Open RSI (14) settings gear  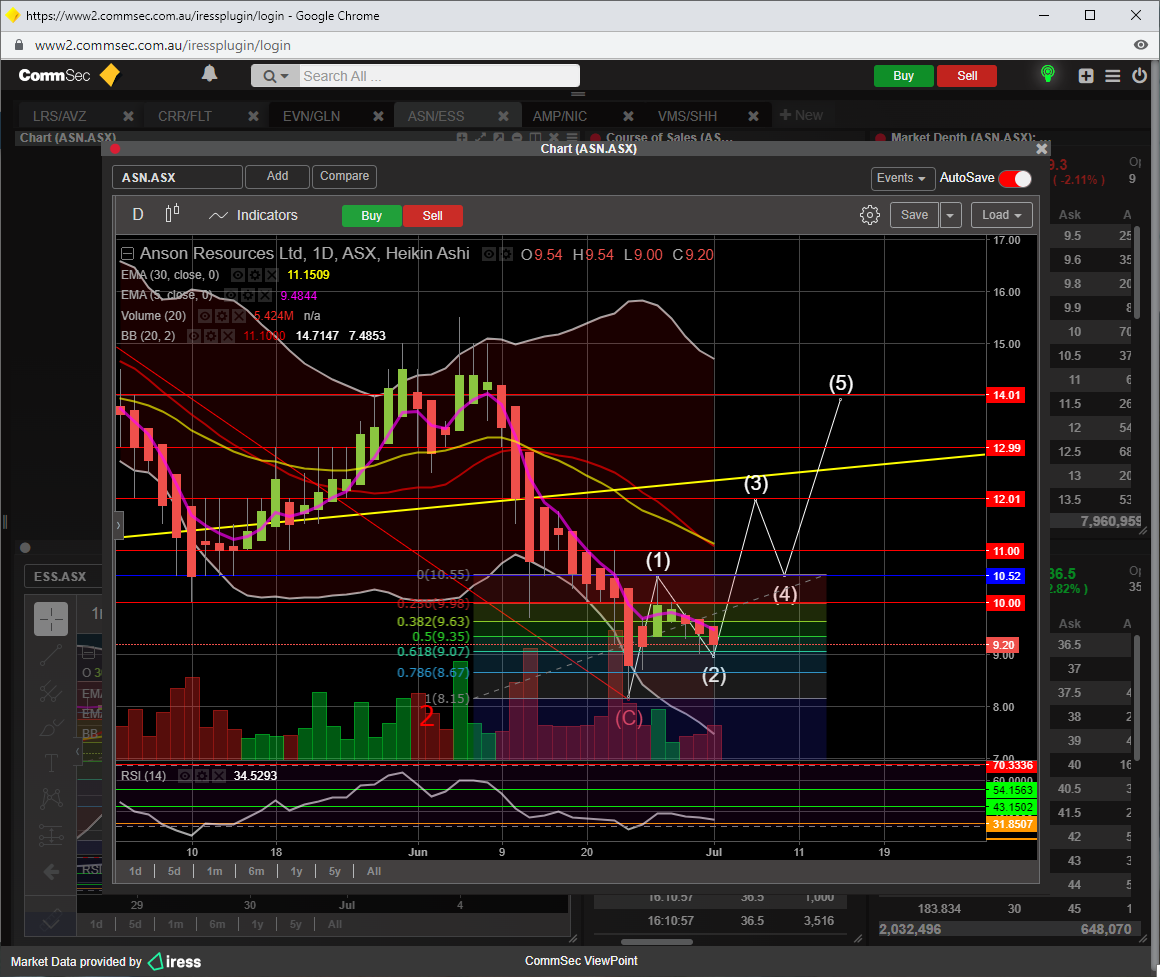click(202, 776)
